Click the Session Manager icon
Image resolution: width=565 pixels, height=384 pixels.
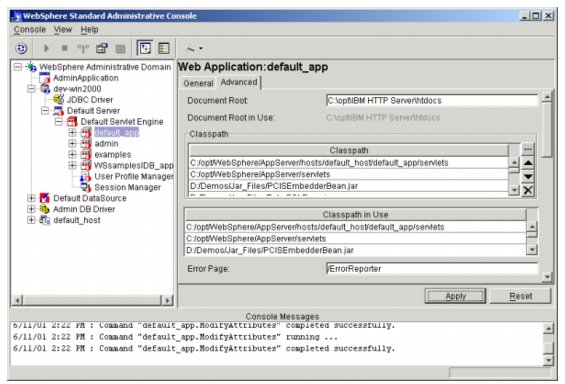pyautogui.click(x=86, y=187)
